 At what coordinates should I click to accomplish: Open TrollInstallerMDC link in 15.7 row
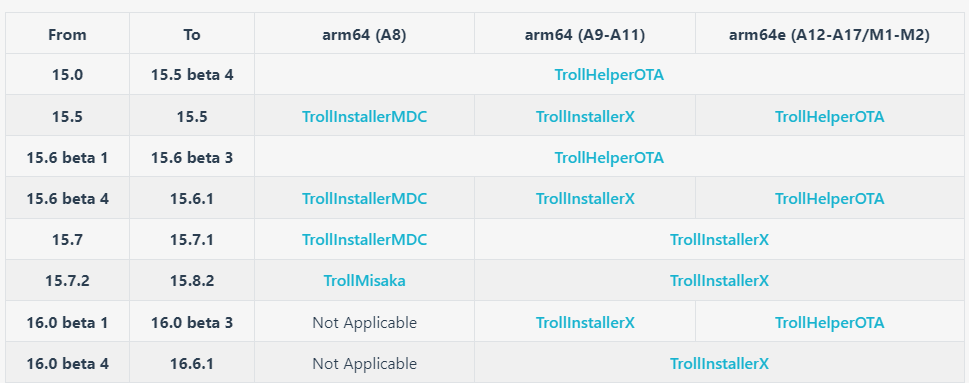coord(364,240)
